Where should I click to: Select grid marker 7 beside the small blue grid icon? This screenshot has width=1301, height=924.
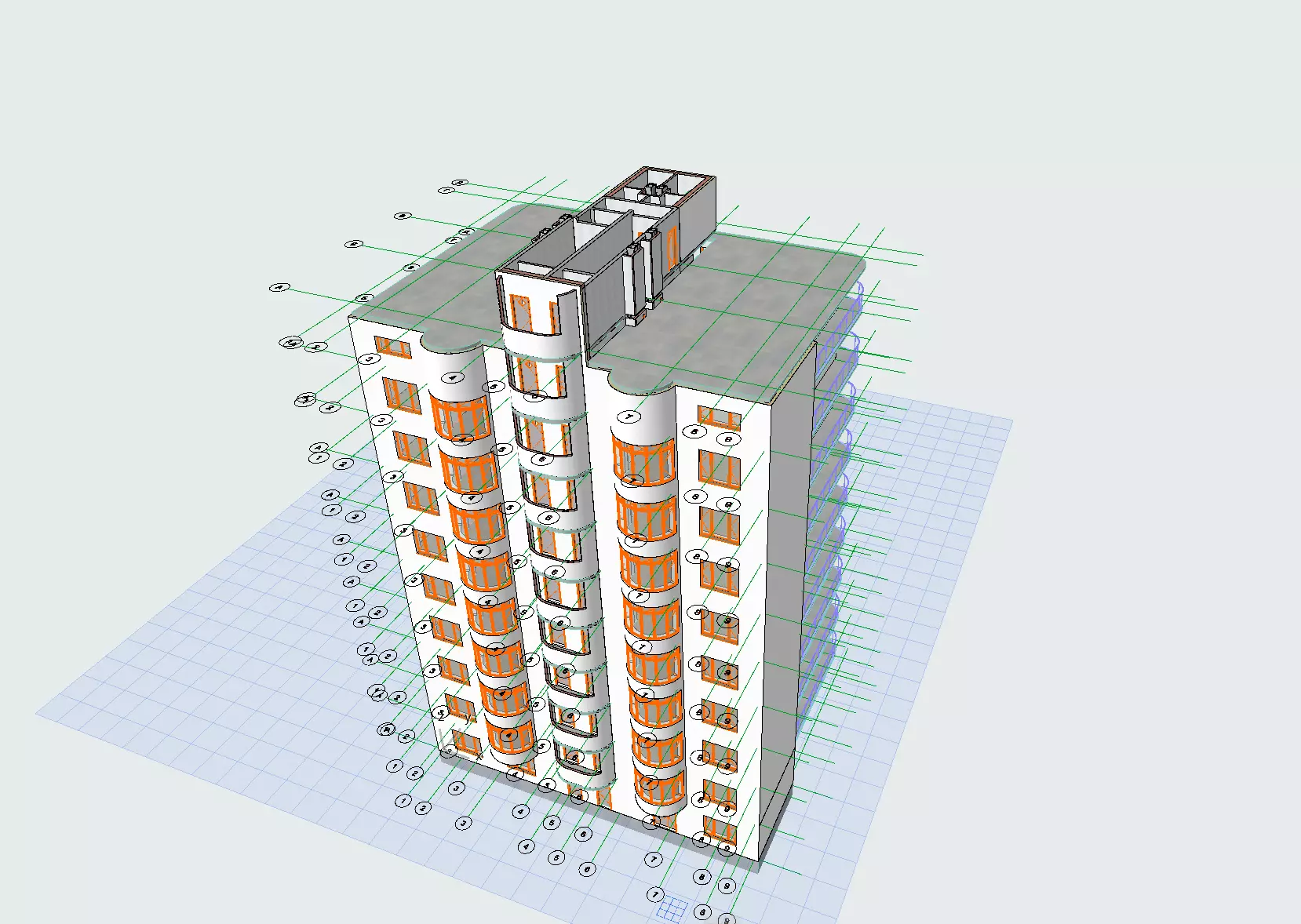654,894
